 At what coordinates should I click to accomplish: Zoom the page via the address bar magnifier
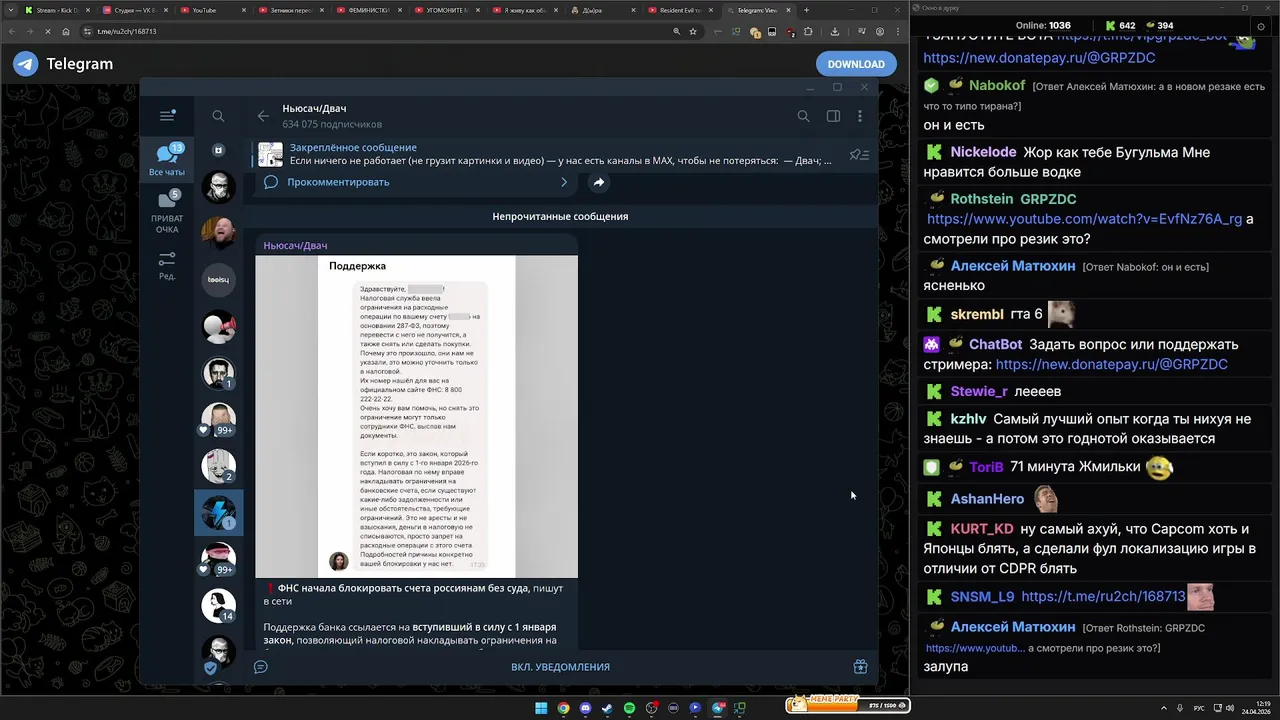677,31
